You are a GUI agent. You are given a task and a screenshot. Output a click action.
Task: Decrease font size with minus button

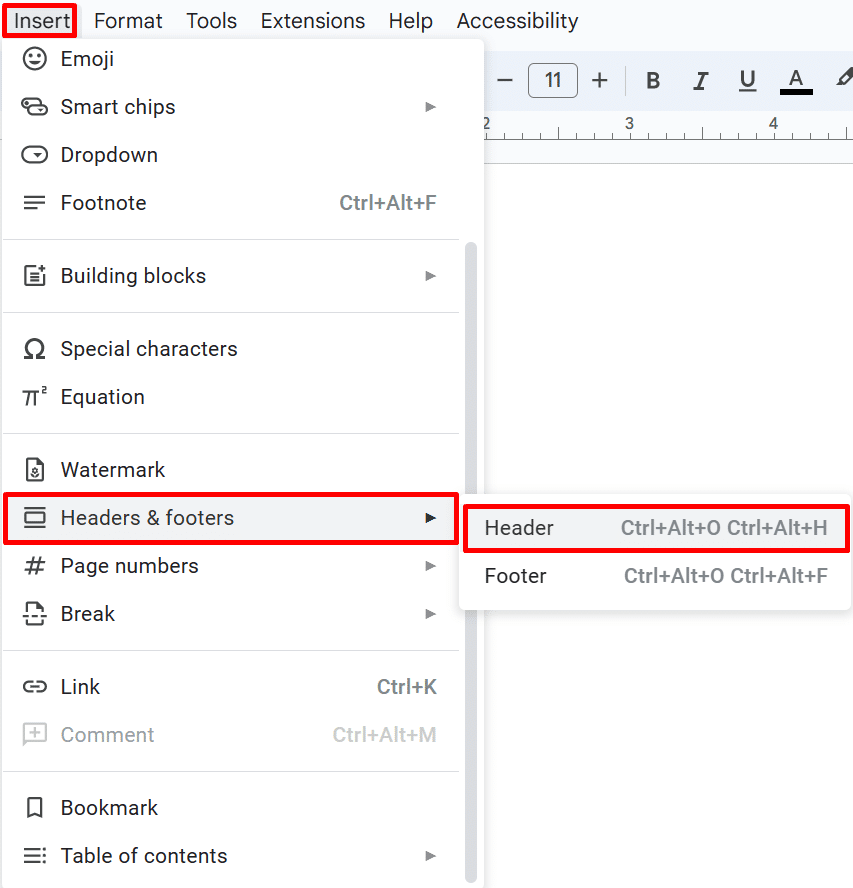pos(505,81)
